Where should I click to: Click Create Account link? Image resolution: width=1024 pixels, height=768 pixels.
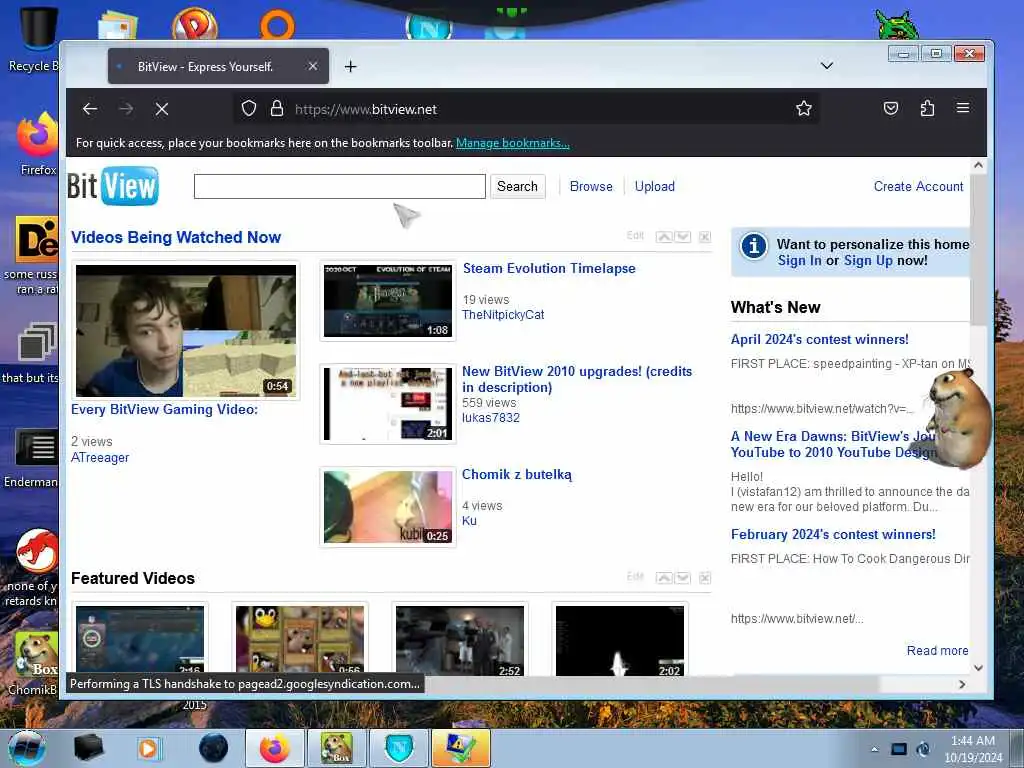point(918,186)
